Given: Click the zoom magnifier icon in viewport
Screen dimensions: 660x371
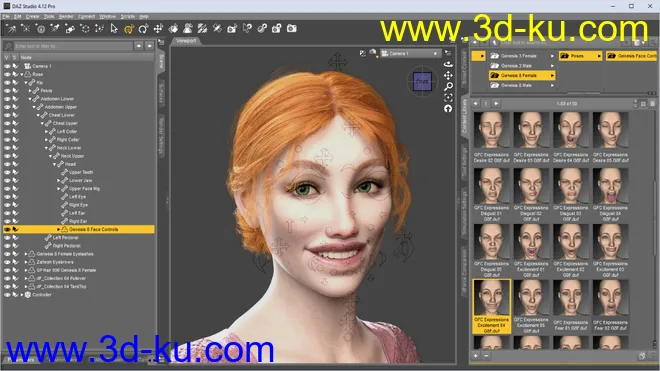Looking at the screenshot, I should 448,86.
